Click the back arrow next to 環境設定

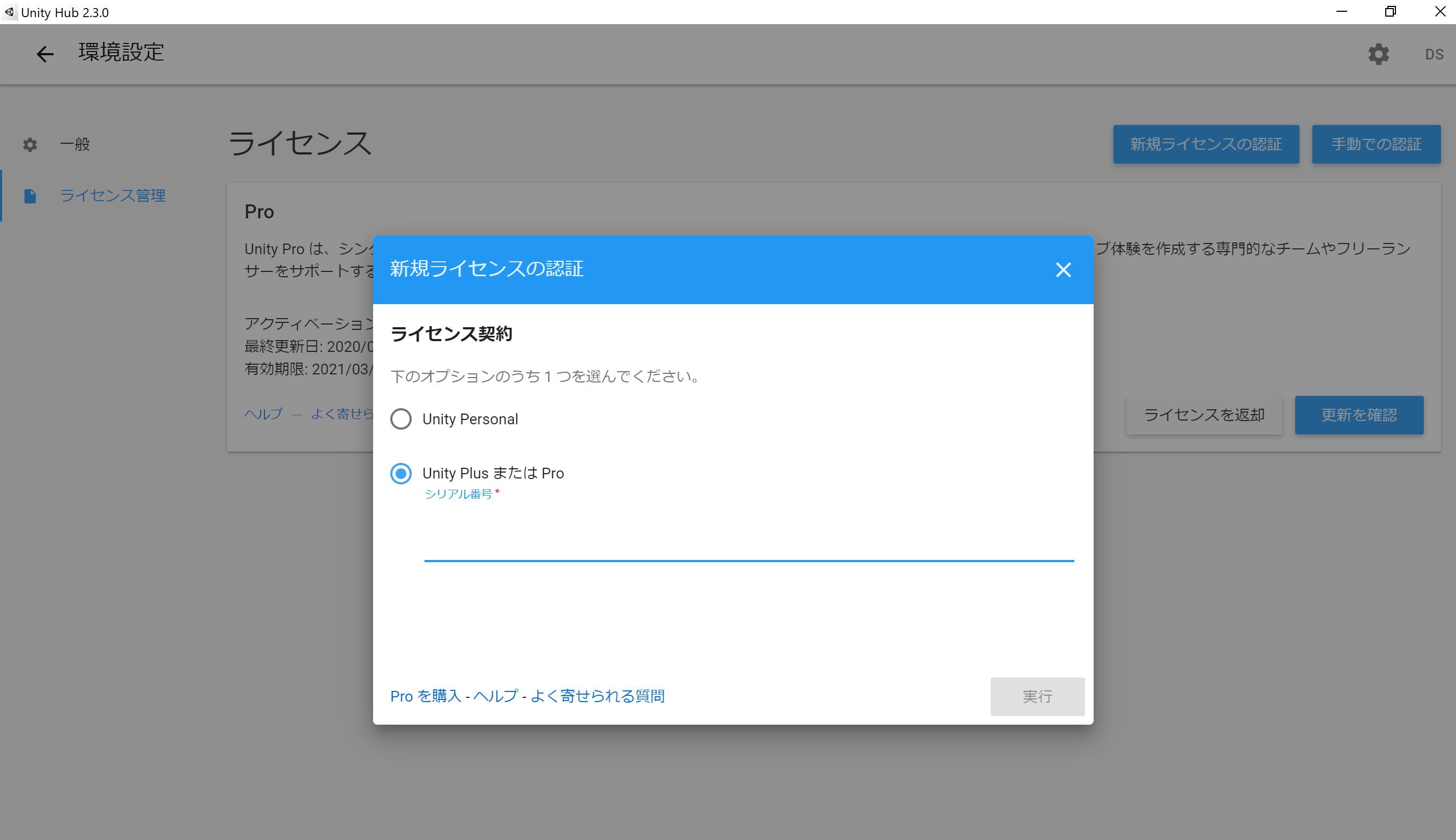coord(45,54)
